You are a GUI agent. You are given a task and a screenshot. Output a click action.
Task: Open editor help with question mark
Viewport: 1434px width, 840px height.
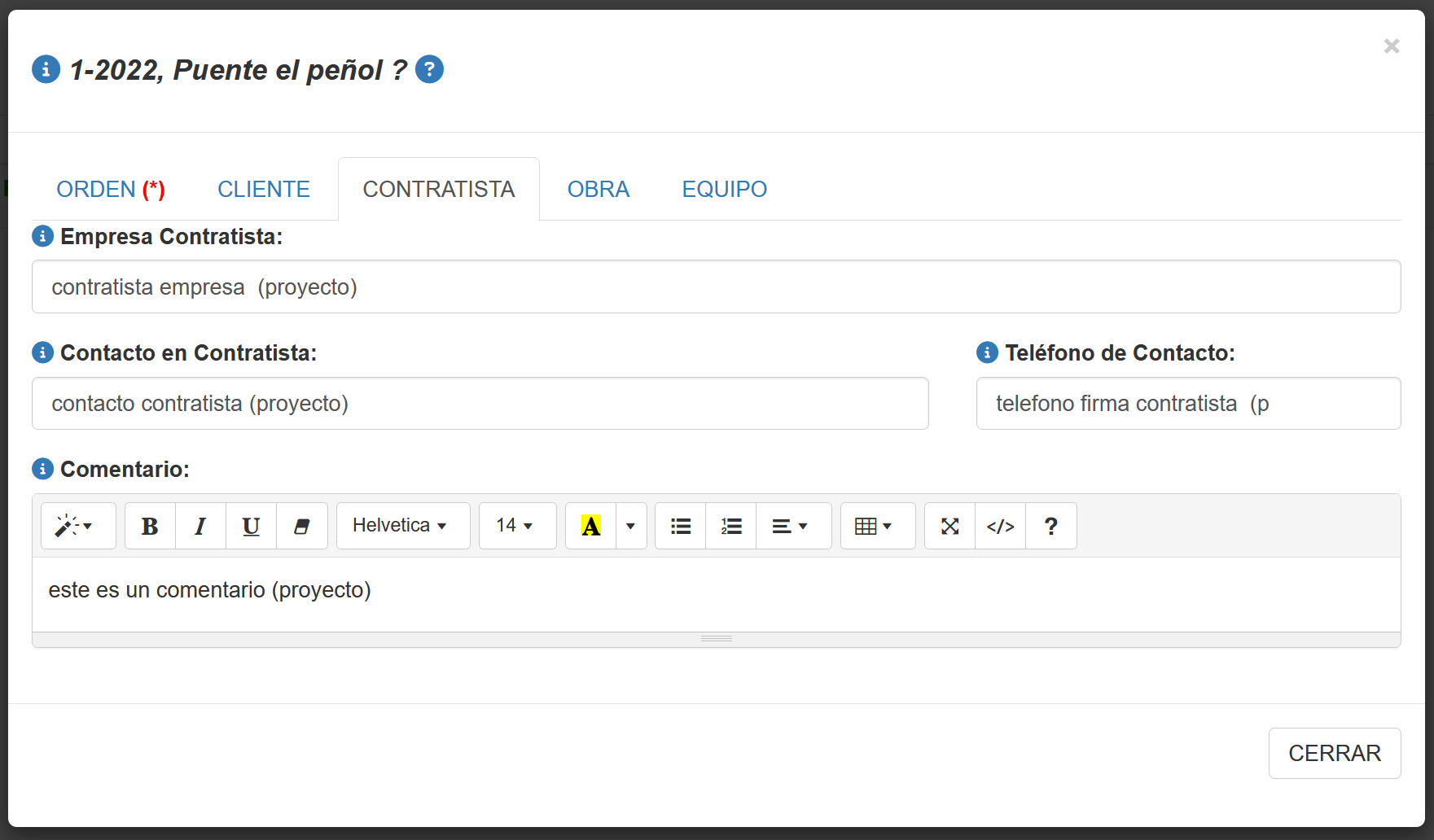click(1050, 526)
